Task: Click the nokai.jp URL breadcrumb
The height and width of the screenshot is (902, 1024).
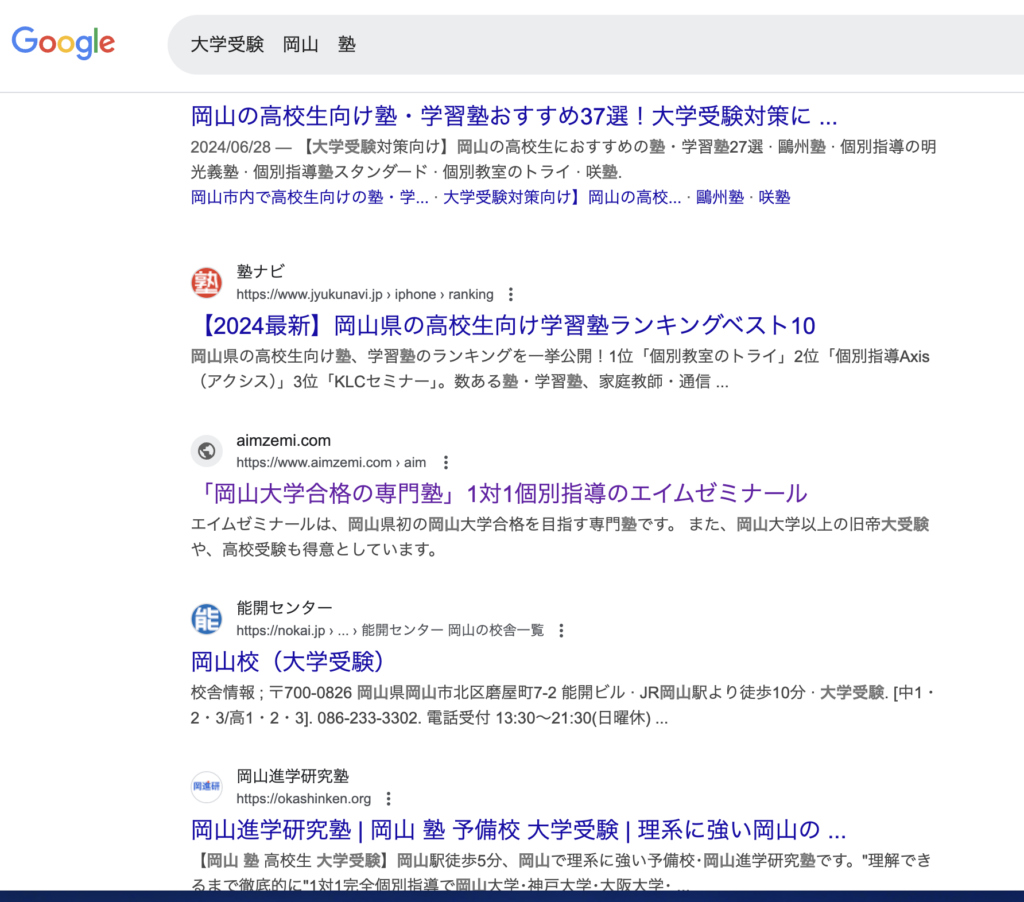Action: tap(390, 631)
